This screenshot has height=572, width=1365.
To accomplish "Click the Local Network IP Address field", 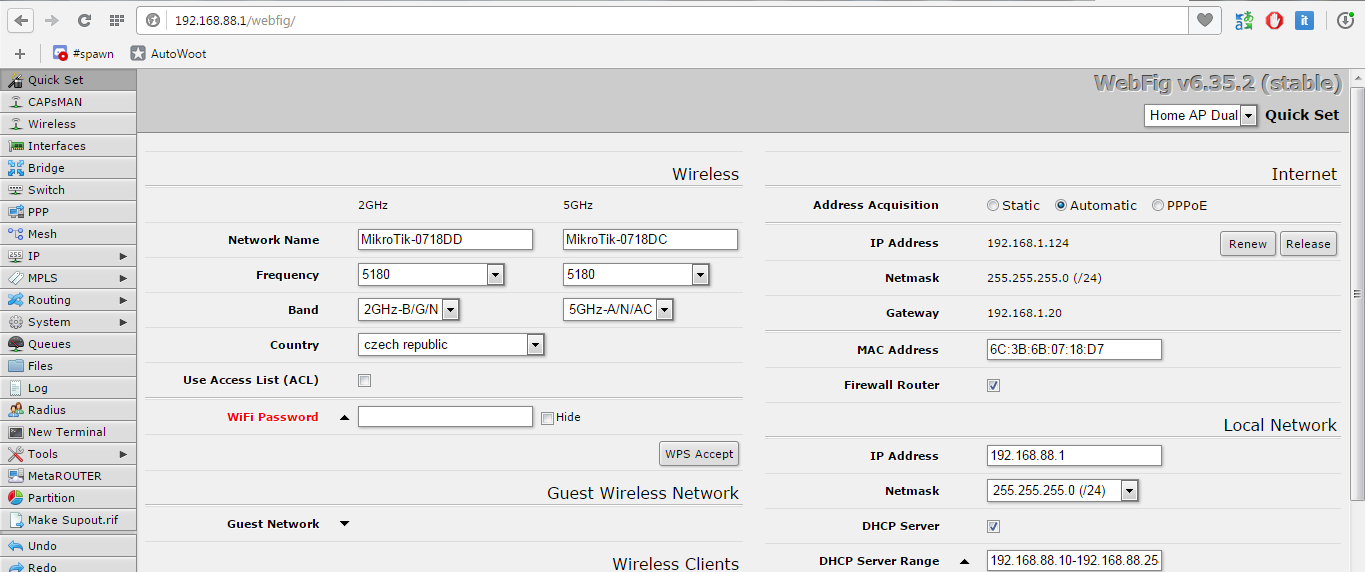I will 1074,455.
